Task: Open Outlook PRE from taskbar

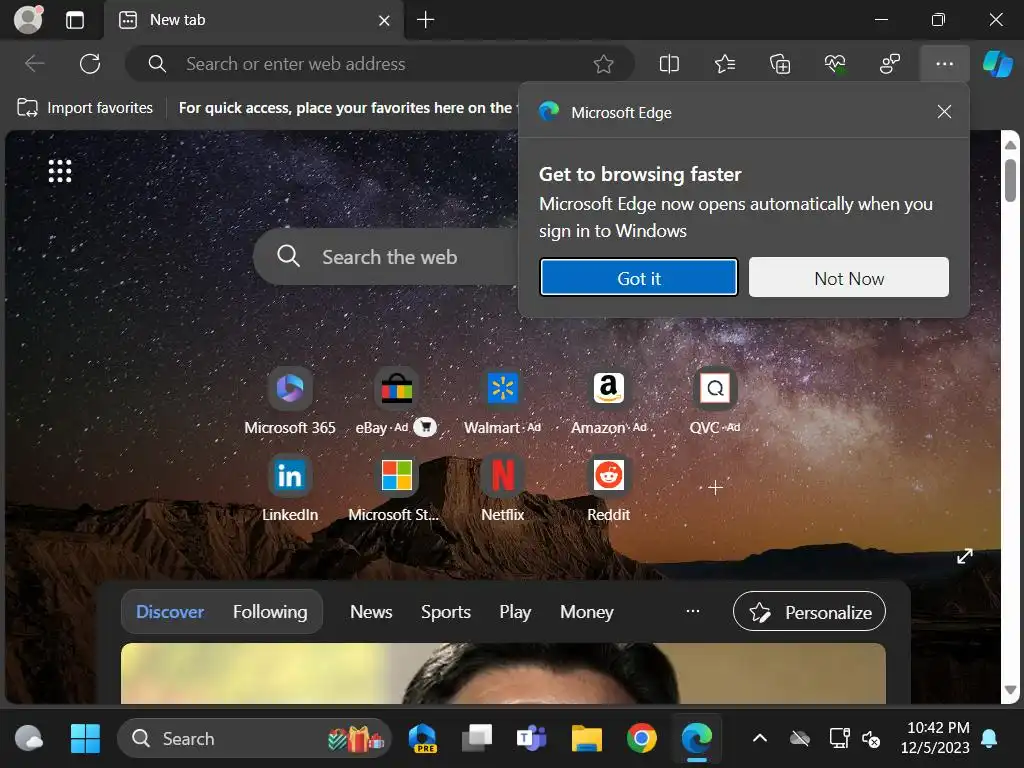Action: (x=423, y=739)
